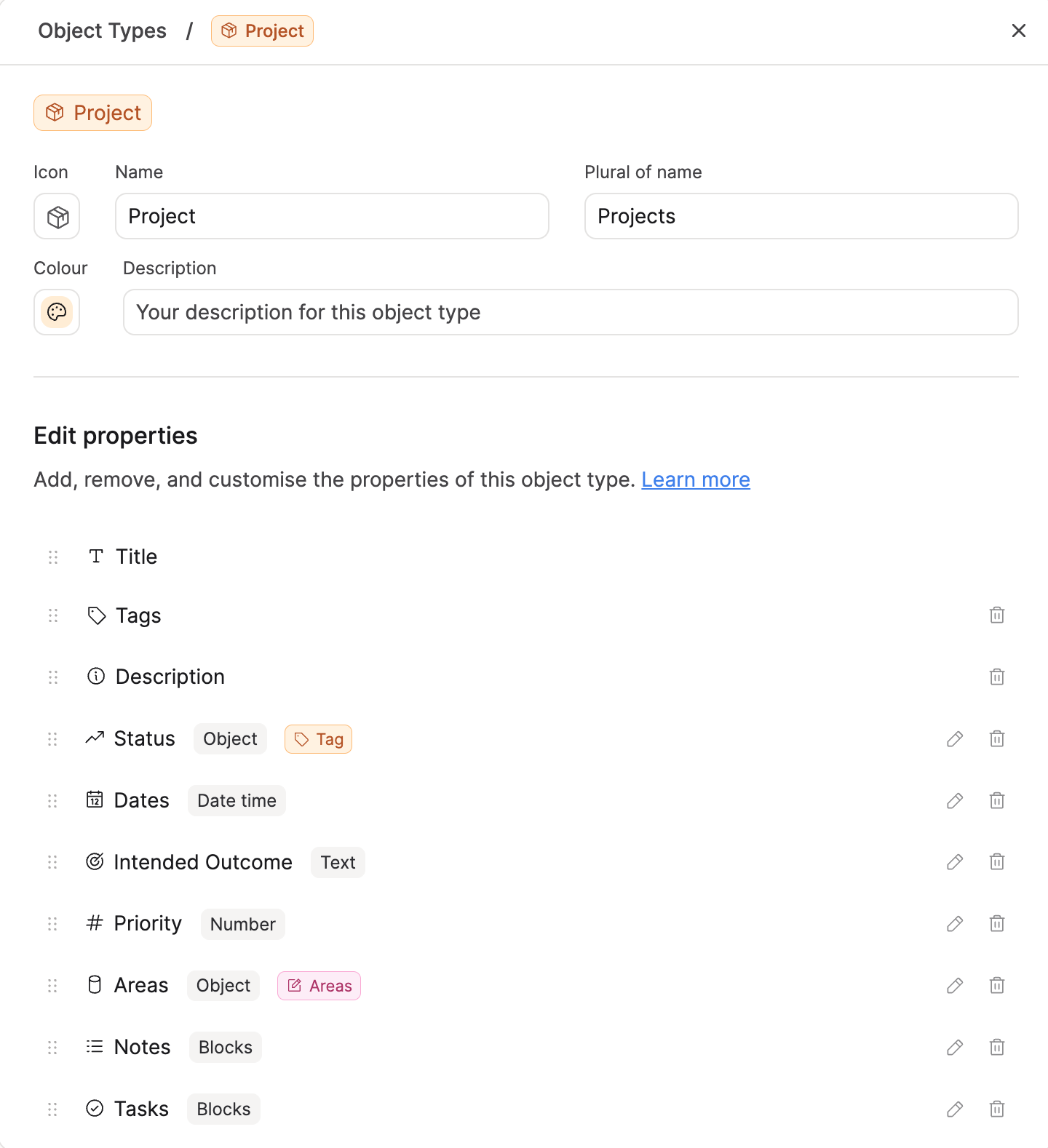The height and width of the screenshot is (1148, 1048).
Task: Click the Intended Outcome target icon
Action: pyautogui.click(x=95, y=861)
